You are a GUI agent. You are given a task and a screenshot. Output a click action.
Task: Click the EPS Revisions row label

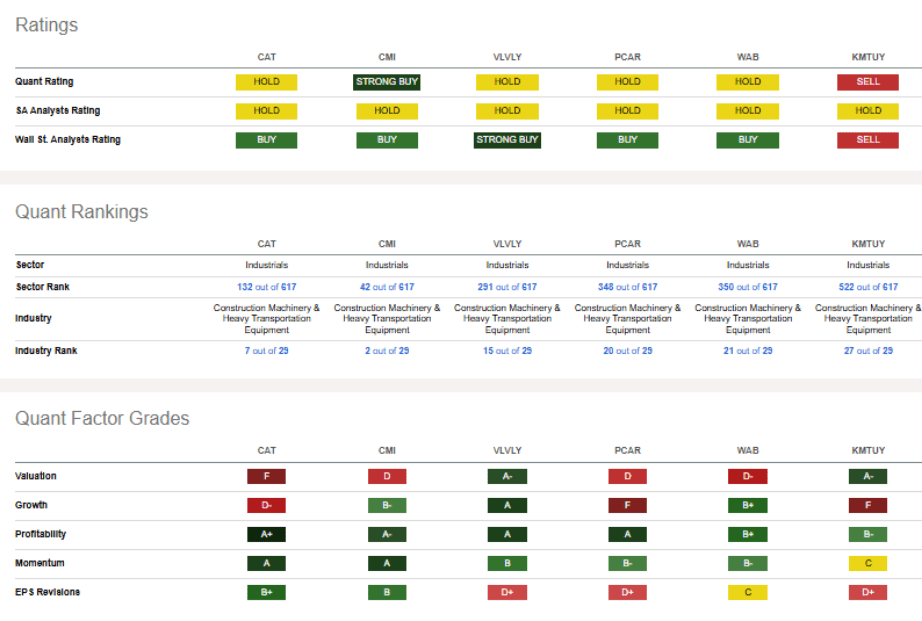click(x=47, y=592)
